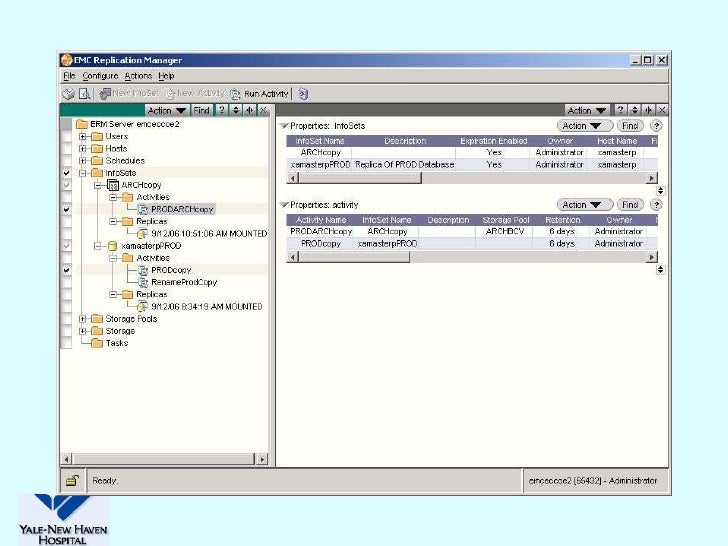Image resolution: width=728 pixels, height=546 pixels.
Task: Toggle the checkbox beside PRODcopy tree row
Action: tap(67, 270)
